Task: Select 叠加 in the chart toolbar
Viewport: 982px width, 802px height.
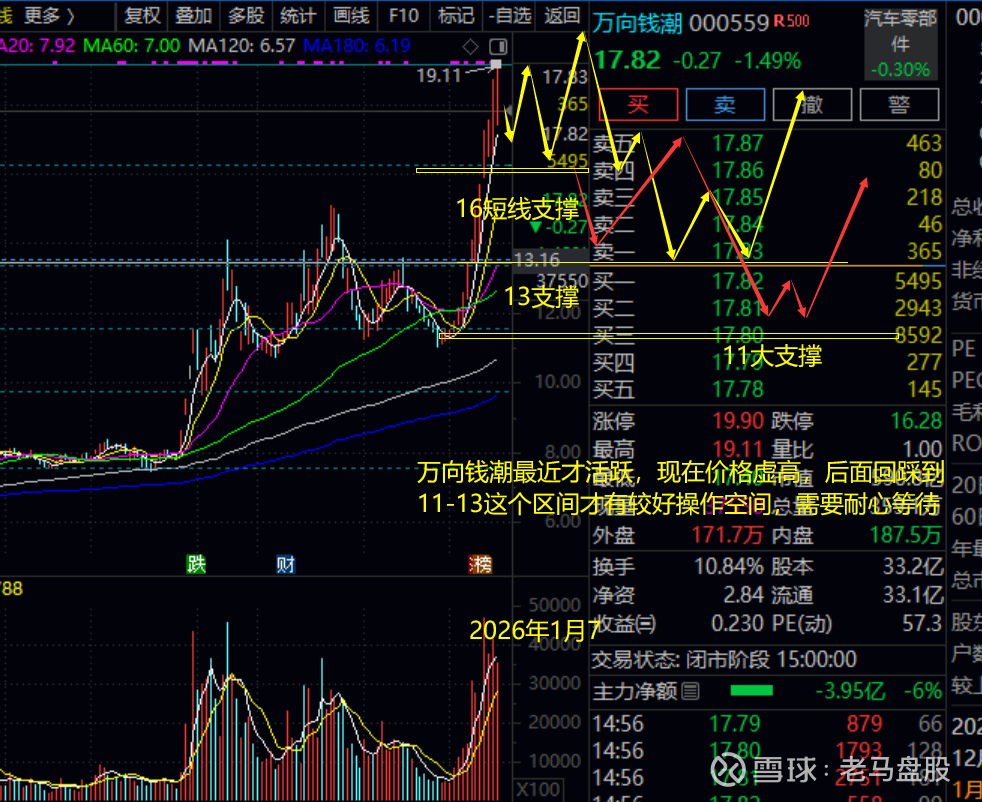Action: (x=194, y=15)
